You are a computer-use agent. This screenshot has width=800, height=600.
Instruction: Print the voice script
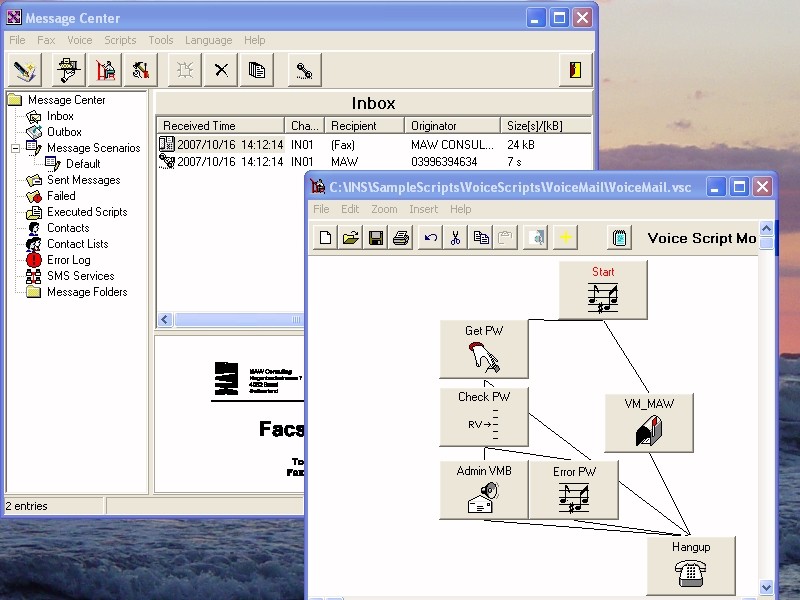click(x=404, y=236)
